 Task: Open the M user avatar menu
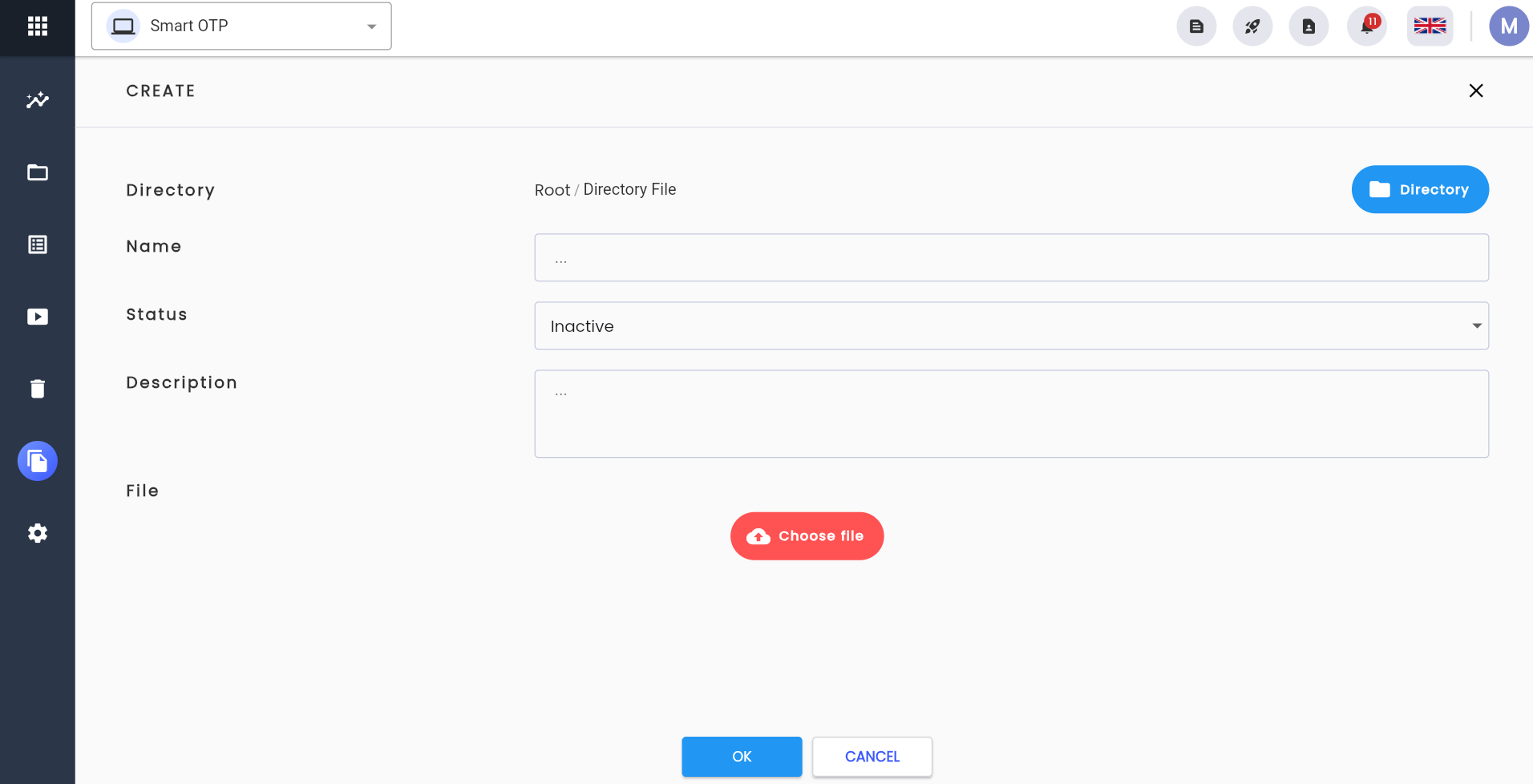(x=1508, y=26)
